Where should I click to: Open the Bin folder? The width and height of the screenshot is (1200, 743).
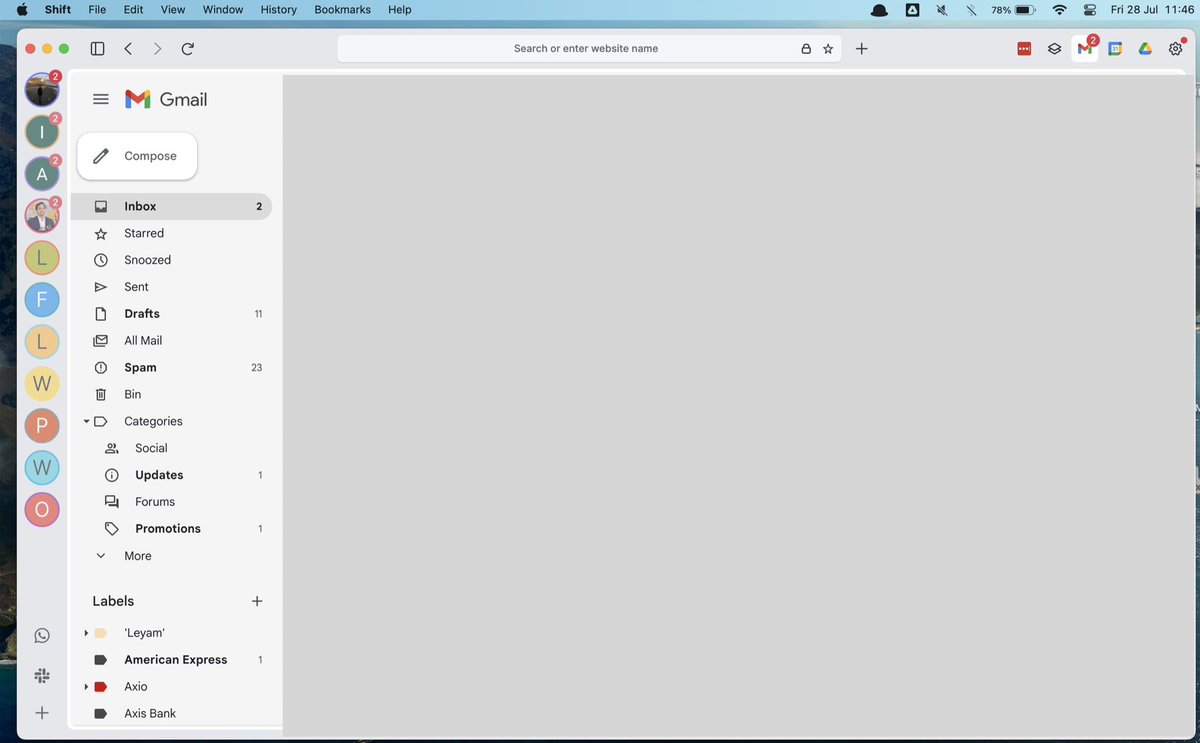171,395
